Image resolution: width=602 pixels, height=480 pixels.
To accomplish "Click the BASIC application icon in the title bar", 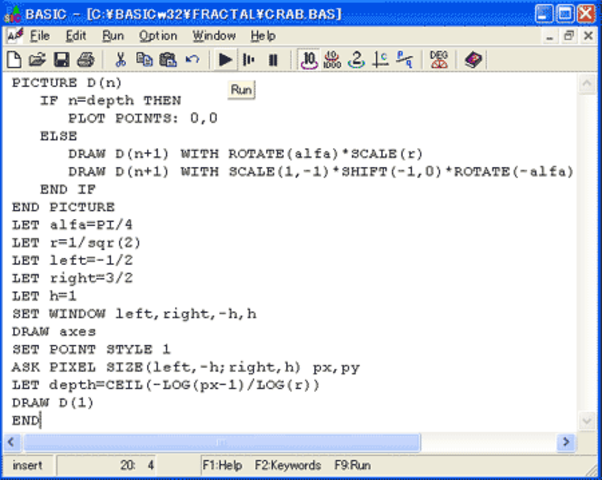I will point(13,14).
